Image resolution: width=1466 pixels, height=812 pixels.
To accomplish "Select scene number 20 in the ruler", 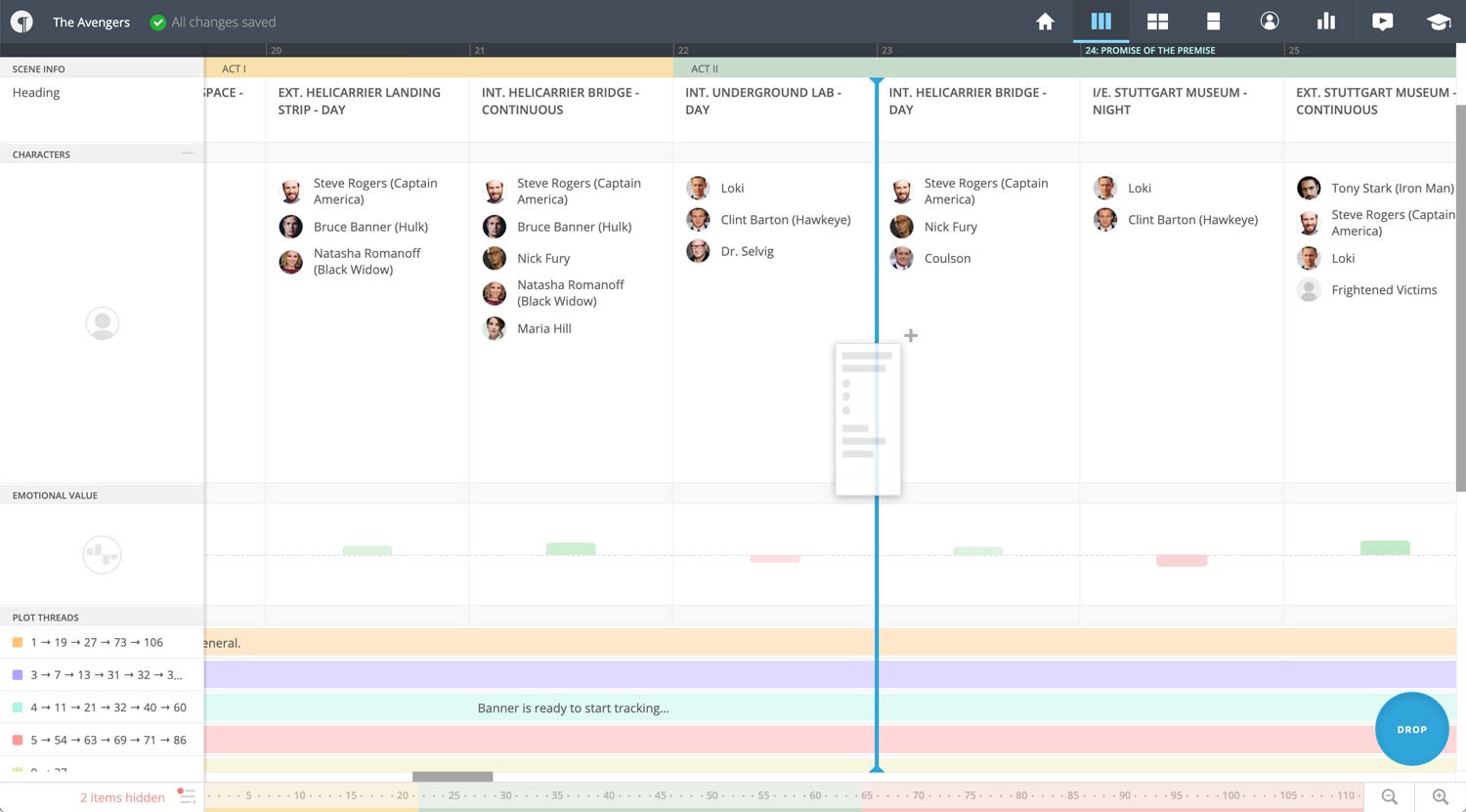I will [277, 50].
